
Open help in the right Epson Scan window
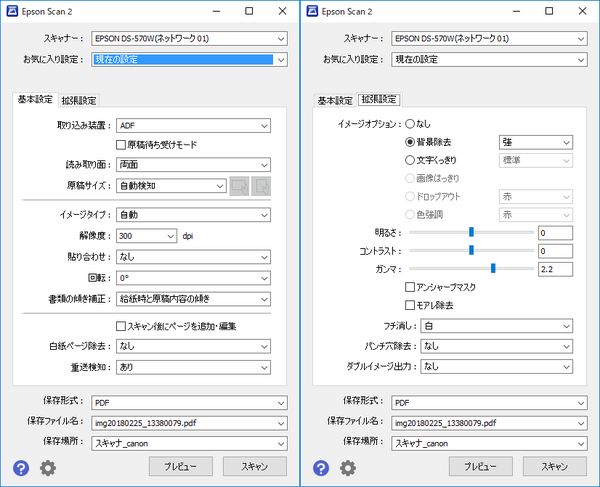click(x=321, y=468)
